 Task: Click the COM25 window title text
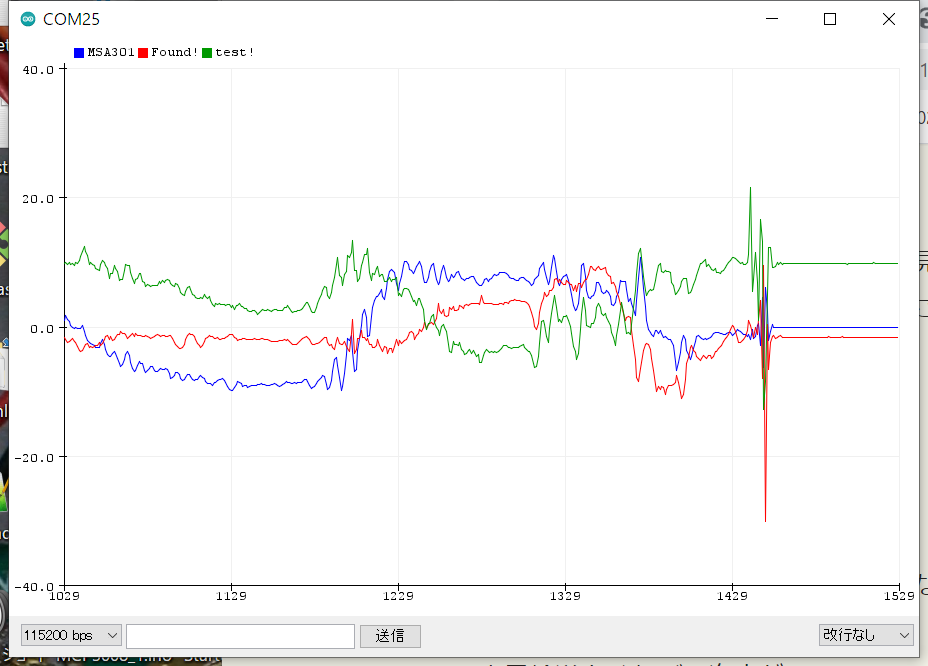point(71,19)
